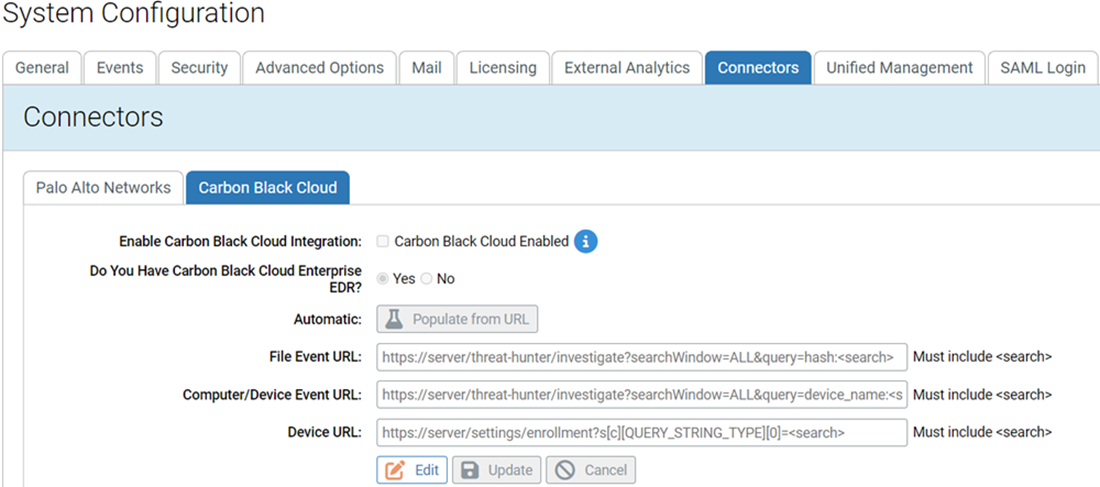
Task: Switch to the Events tab
Action: point(120,68)
